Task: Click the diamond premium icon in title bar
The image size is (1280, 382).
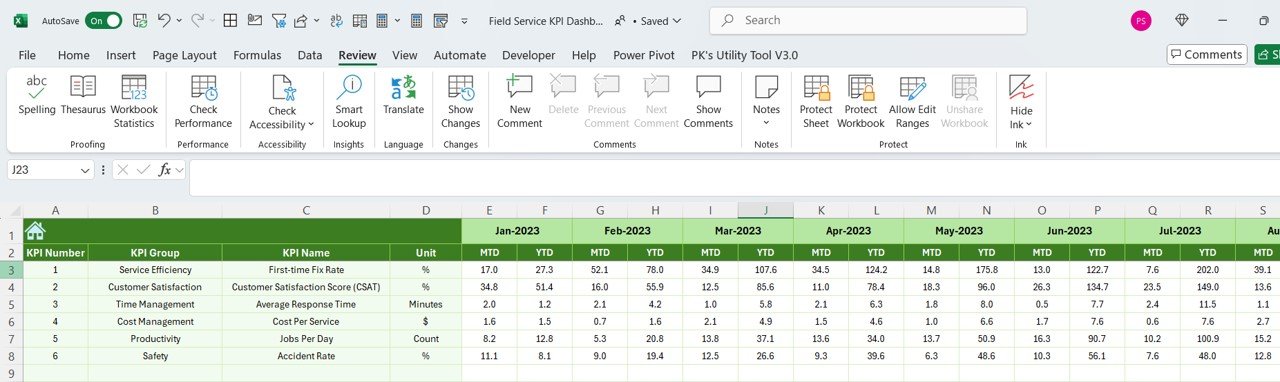Action: pos(1182,20)
